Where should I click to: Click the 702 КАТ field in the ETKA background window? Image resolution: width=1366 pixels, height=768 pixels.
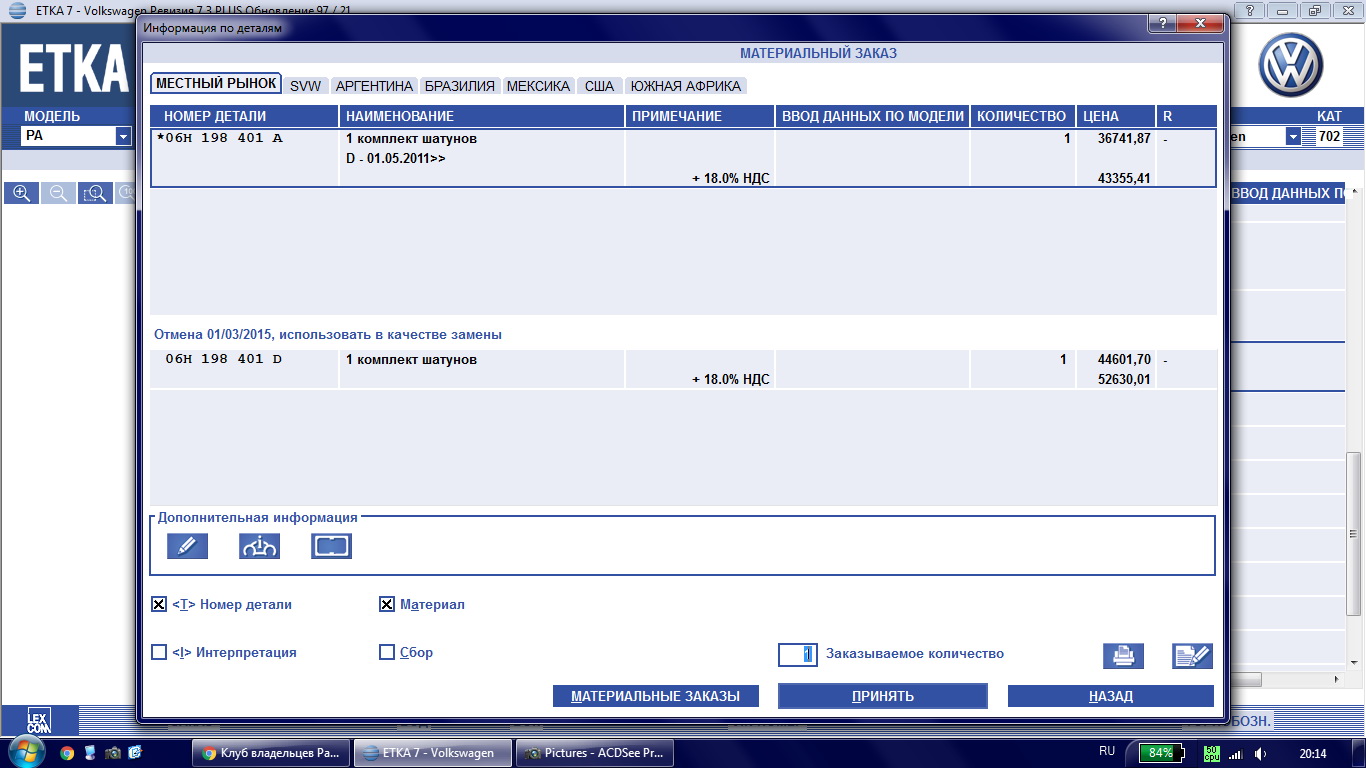1329,137
